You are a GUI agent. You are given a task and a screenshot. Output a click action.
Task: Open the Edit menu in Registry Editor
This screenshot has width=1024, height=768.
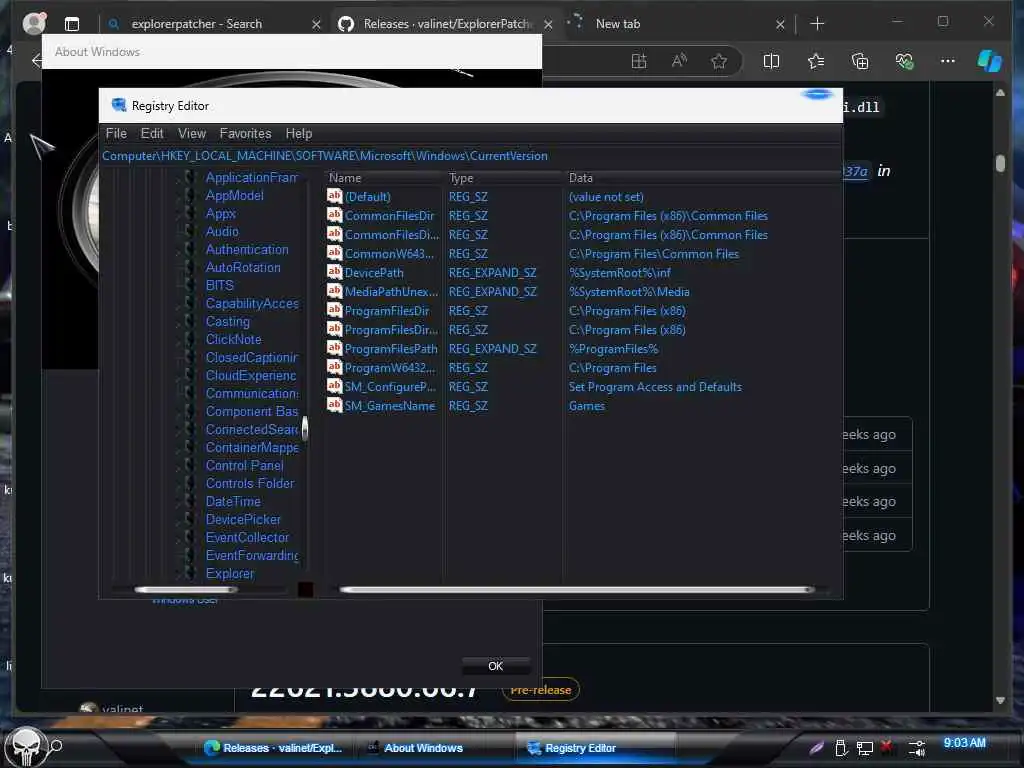(x=152, y=133)
